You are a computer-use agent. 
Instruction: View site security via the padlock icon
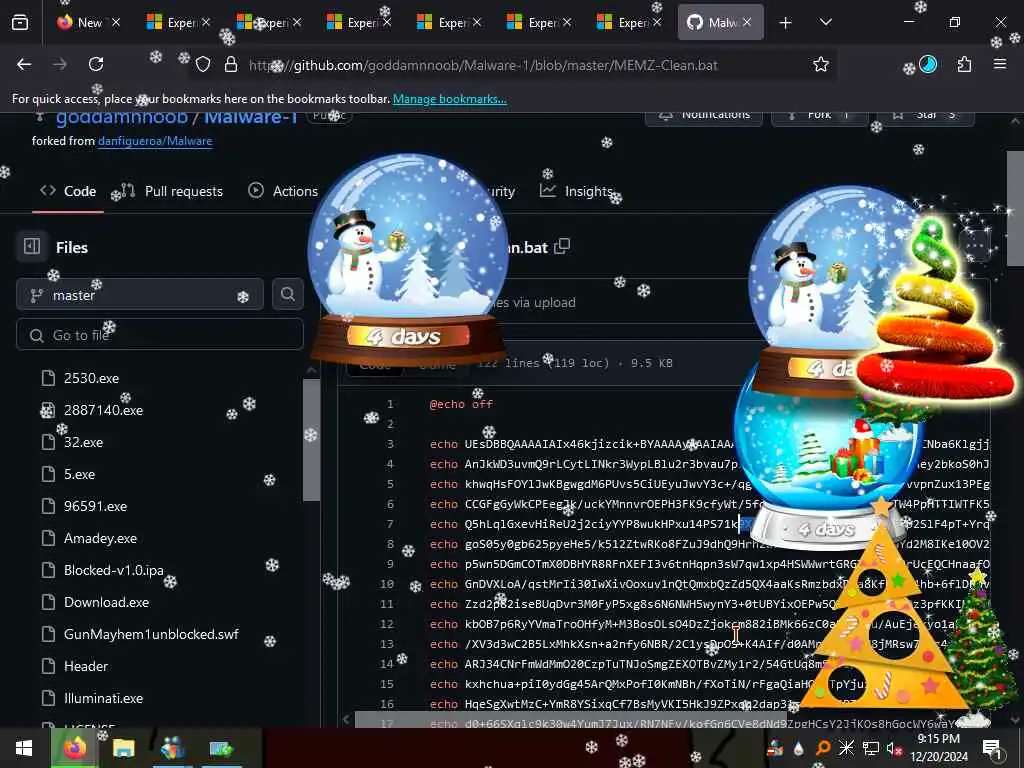[231, 65]
